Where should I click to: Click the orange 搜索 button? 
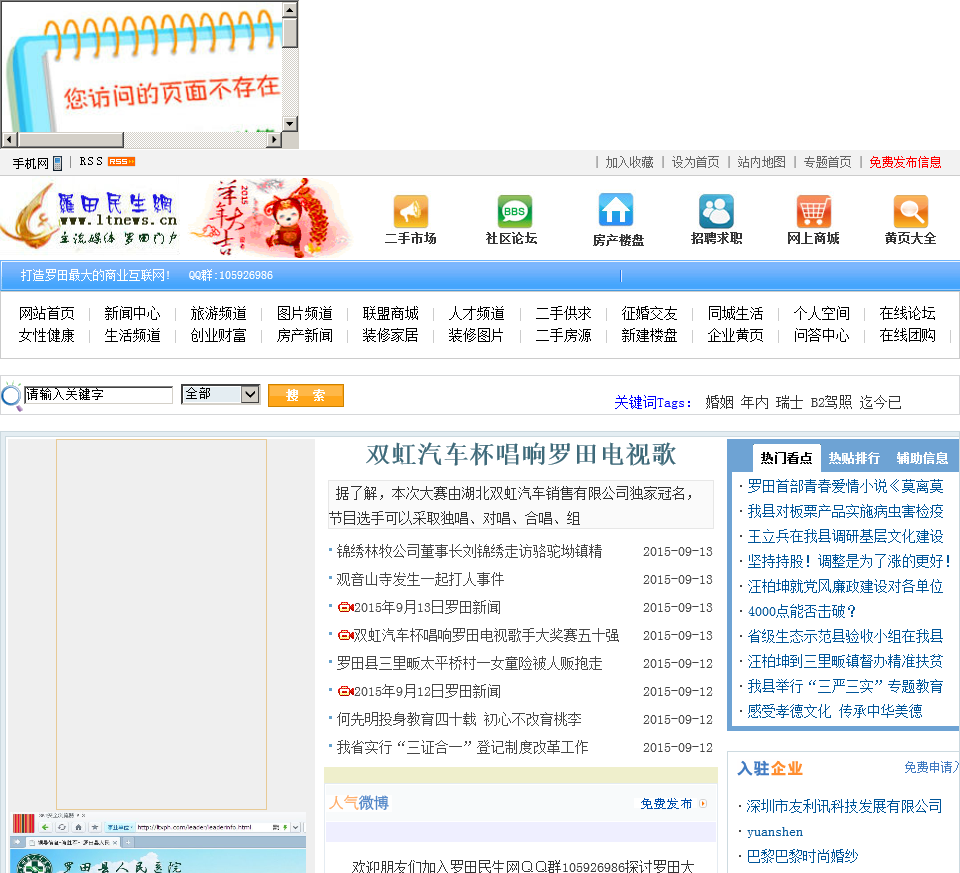click(306, 395)
